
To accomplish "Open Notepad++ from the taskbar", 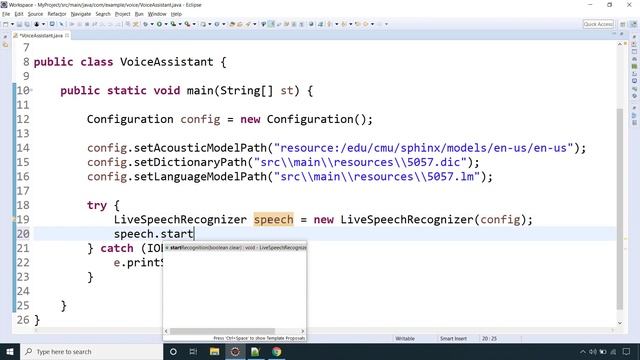I will pos(256,351).
